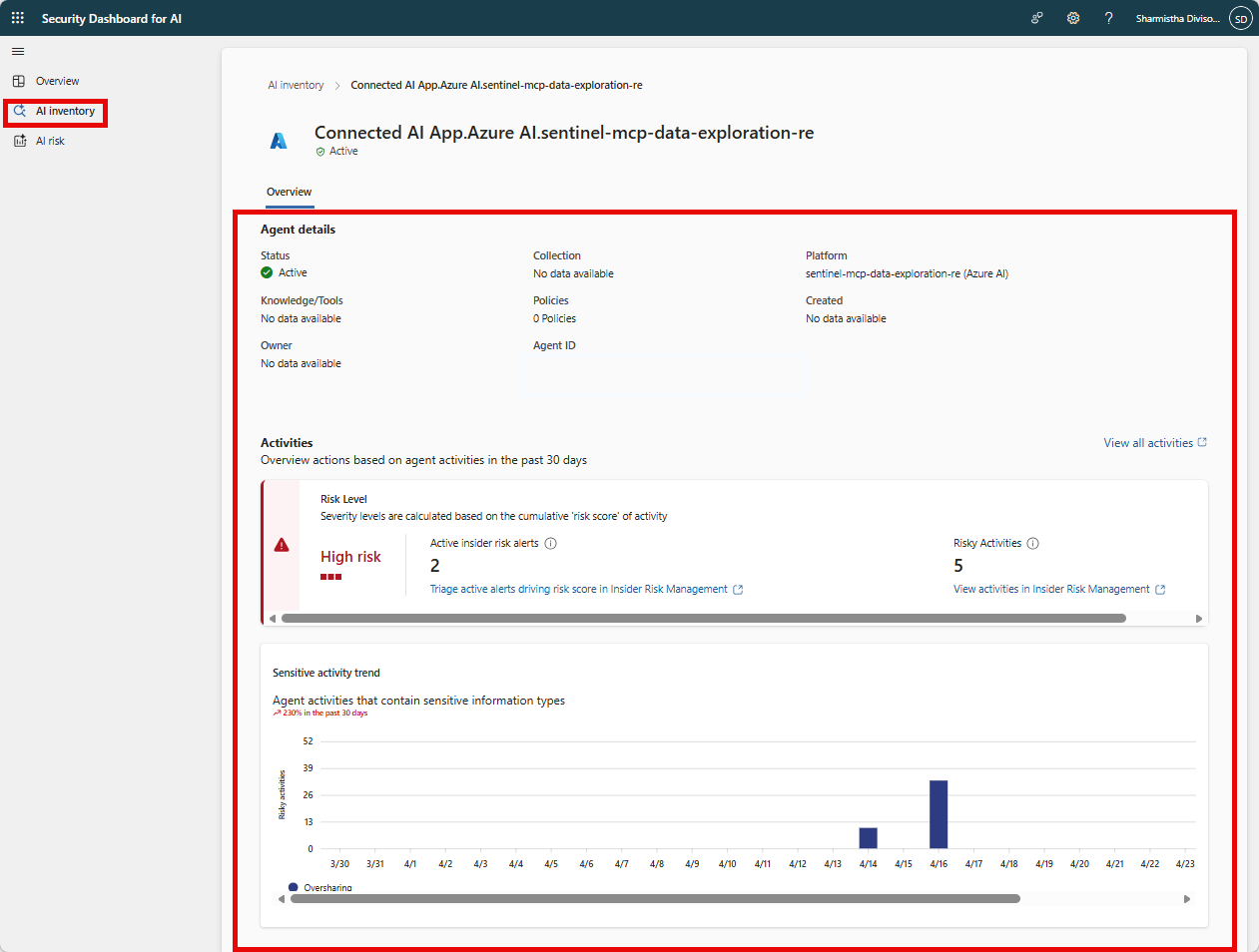Click the red High risk warning triangle
The image size is (1259, 952).
click(282, 545)
